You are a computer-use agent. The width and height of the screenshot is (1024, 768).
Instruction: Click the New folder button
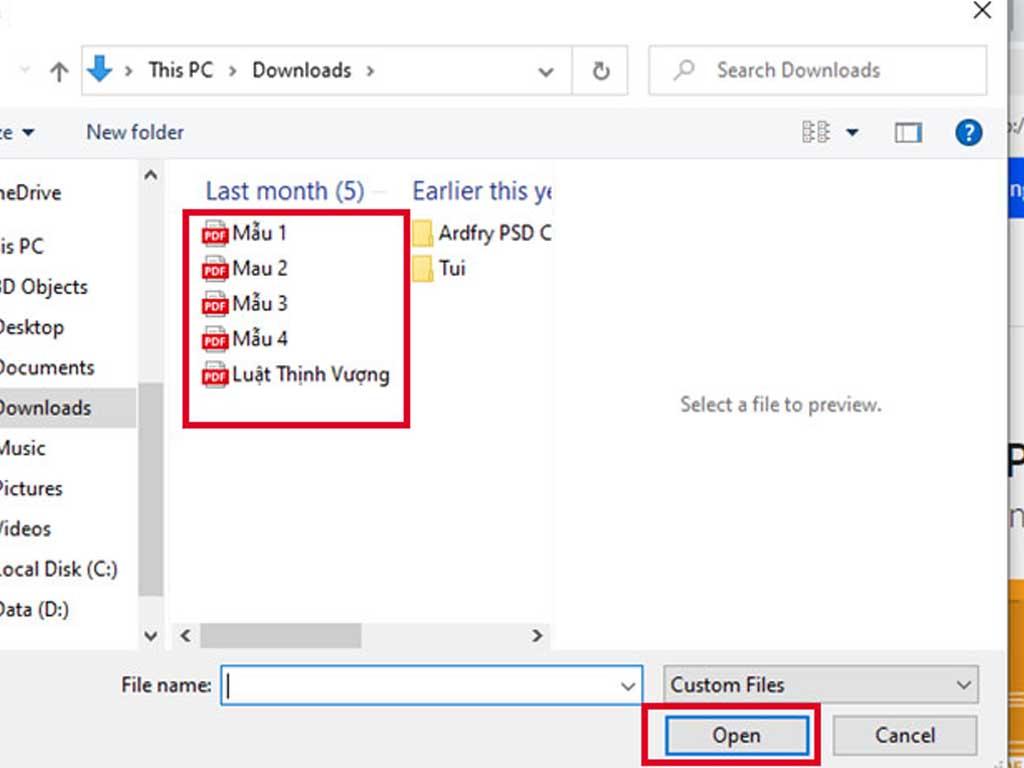133,132
